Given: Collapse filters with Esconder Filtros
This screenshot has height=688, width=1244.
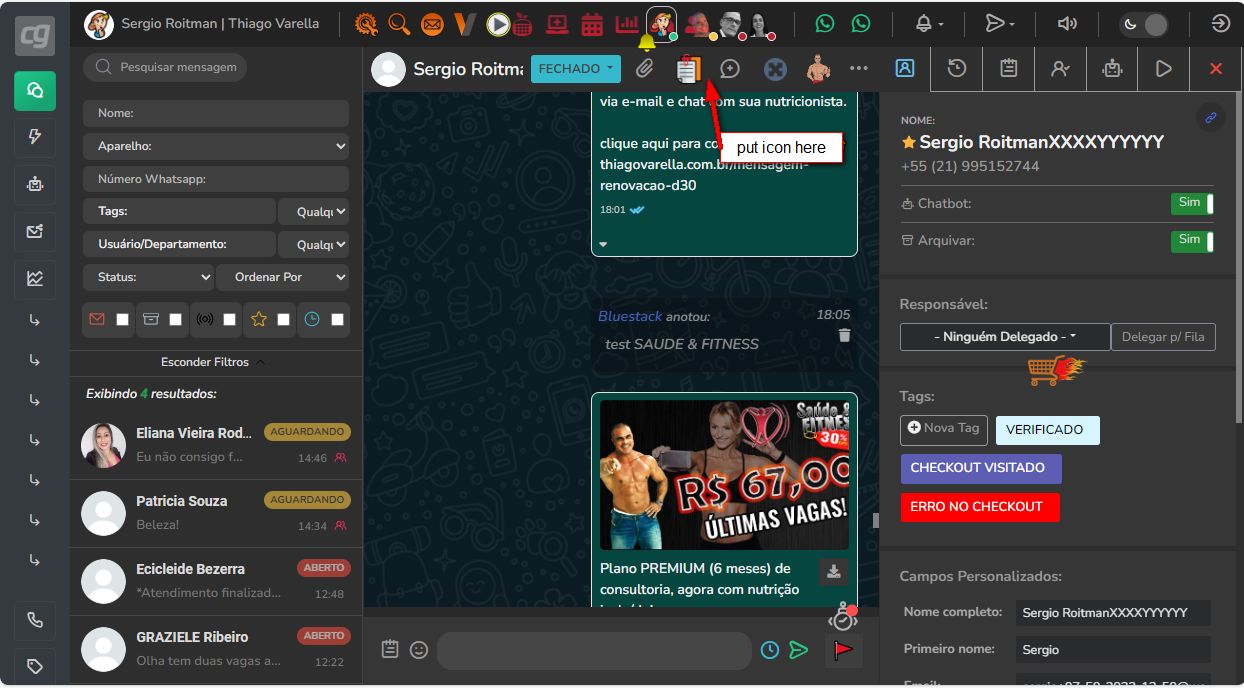Looking at the screenshot, I should click(x=214, y=362).
